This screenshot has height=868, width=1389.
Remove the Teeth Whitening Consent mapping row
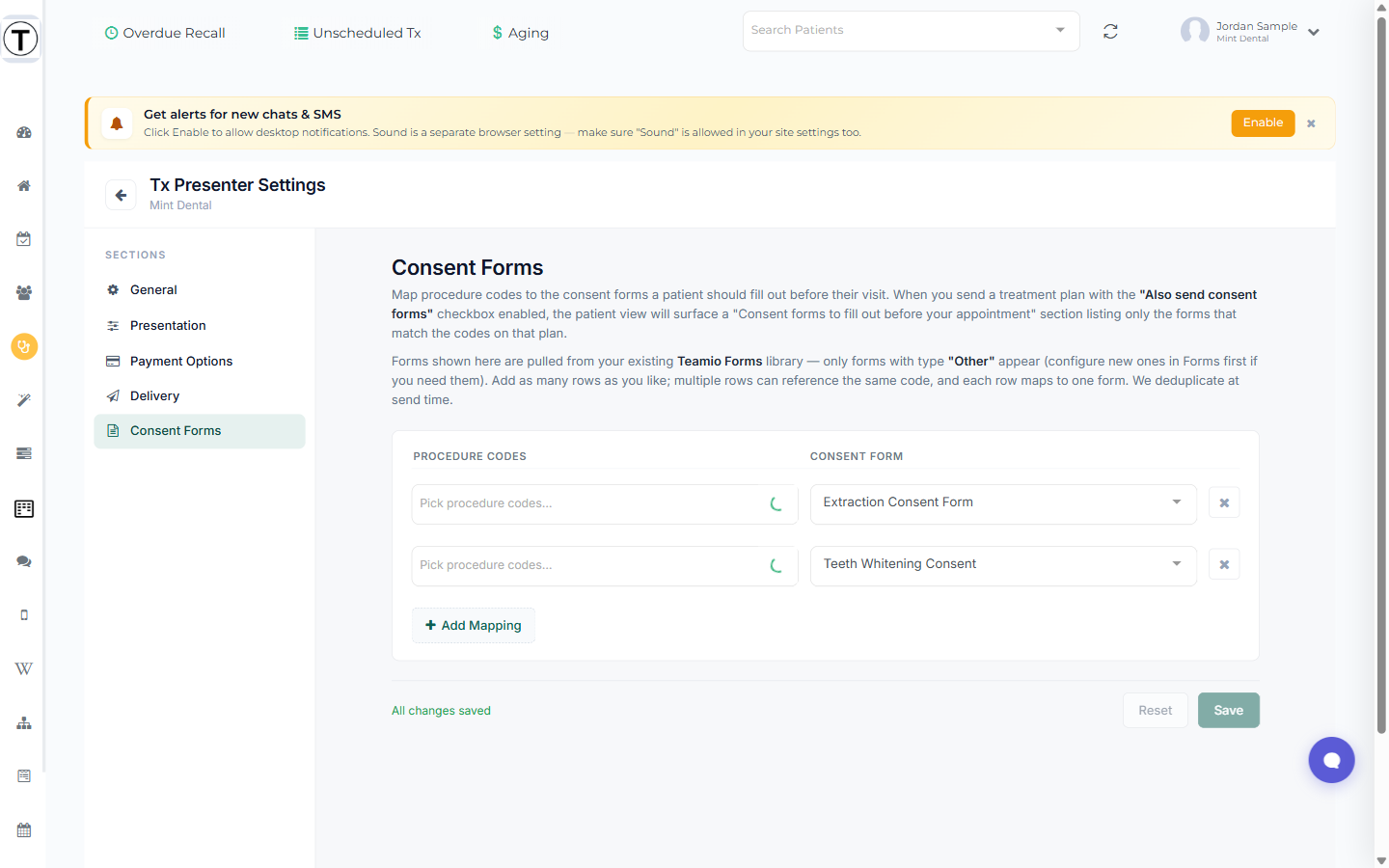pyautogui.click(x=1224, y=564)
